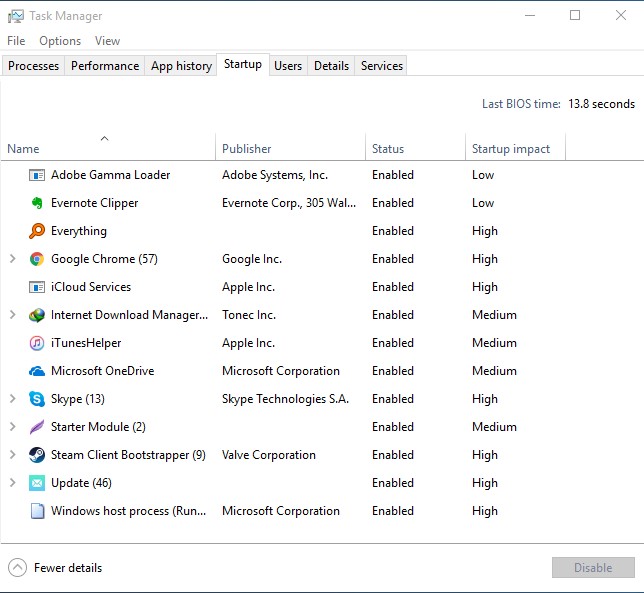Image resolution: width=644 pixels, height=593 pixels.
Task: Click the iTunesHelper music note icon
Action: pos(37,343)
